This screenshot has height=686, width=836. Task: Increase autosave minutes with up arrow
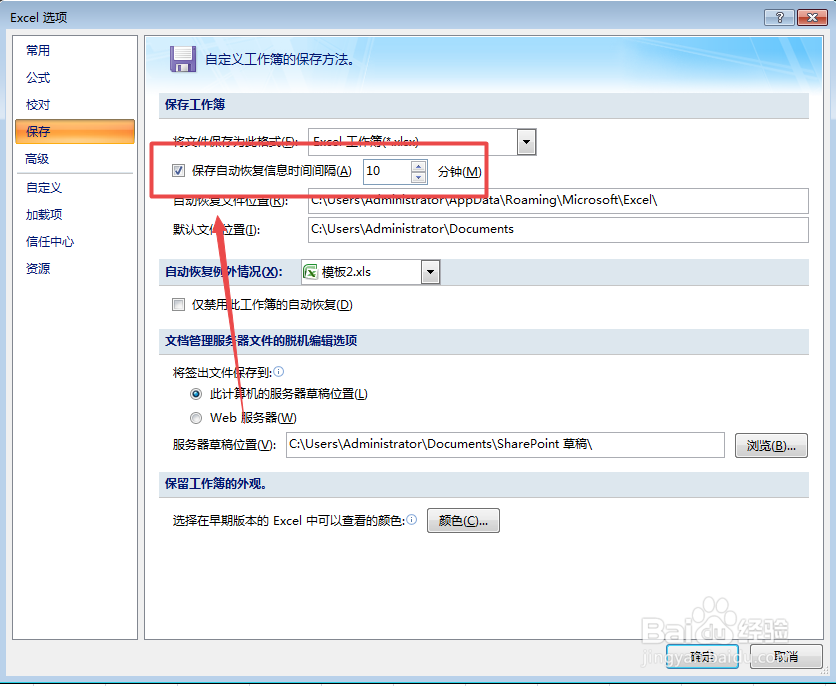click(419, 166)
